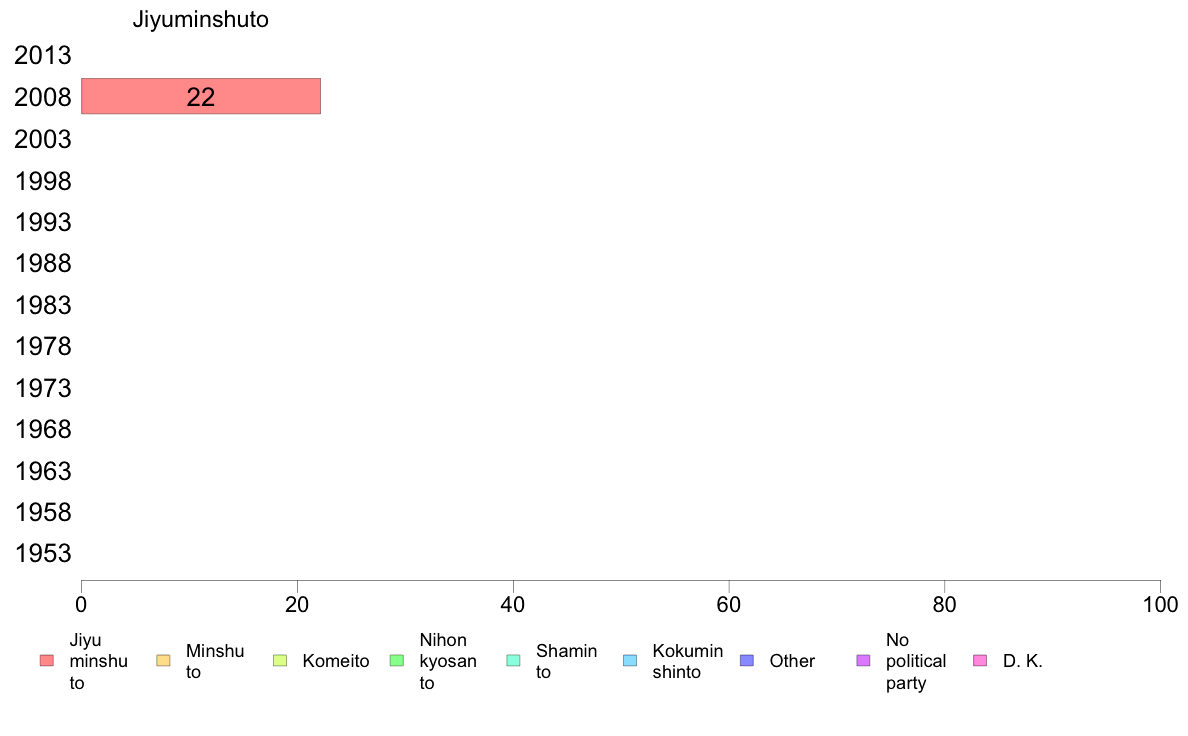
Task: Click the Komeito legend text
Action: [336, 661]
